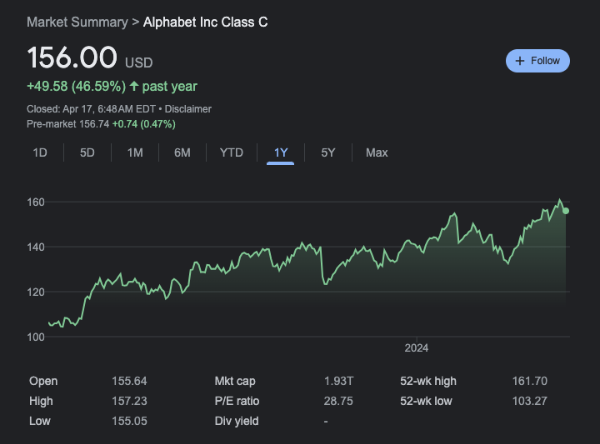This screenshot has height=444, width=600.
Task: Click the +49.58 (46.59%) past year change
Action: click(112, 87)
